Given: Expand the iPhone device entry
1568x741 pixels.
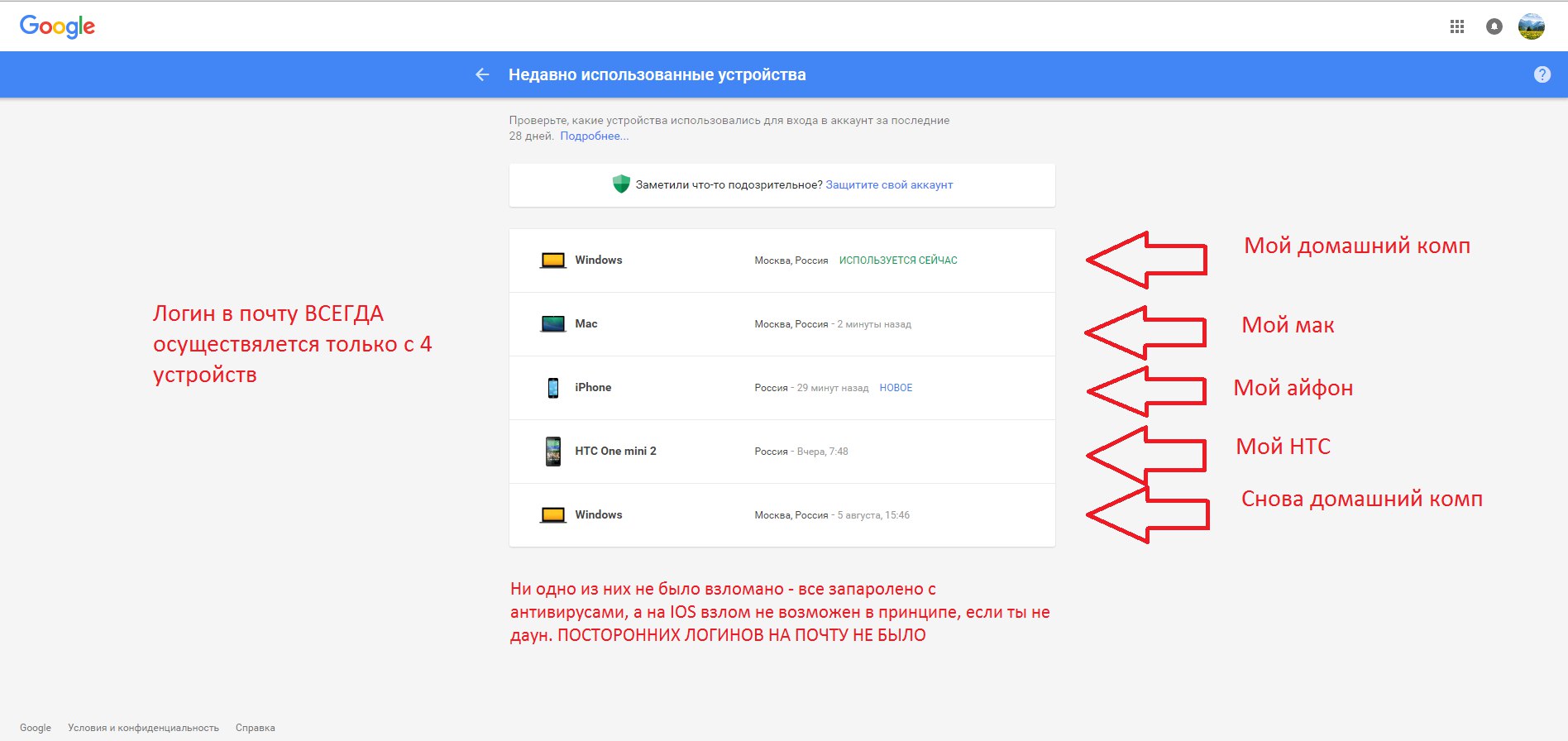Looking at the screenshot, I should point(782,388).
